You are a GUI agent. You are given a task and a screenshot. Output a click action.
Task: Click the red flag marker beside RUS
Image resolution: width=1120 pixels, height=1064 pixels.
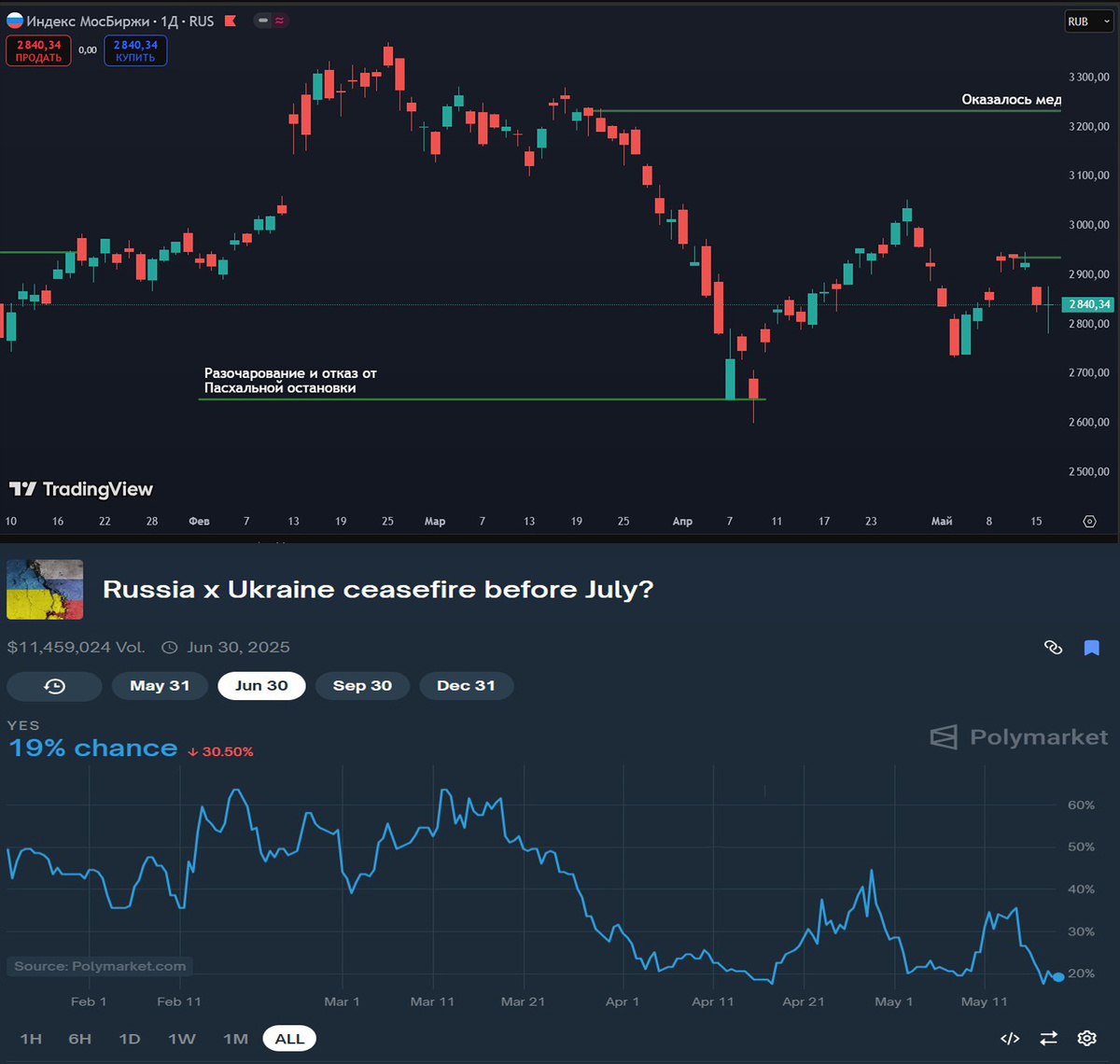231,21
